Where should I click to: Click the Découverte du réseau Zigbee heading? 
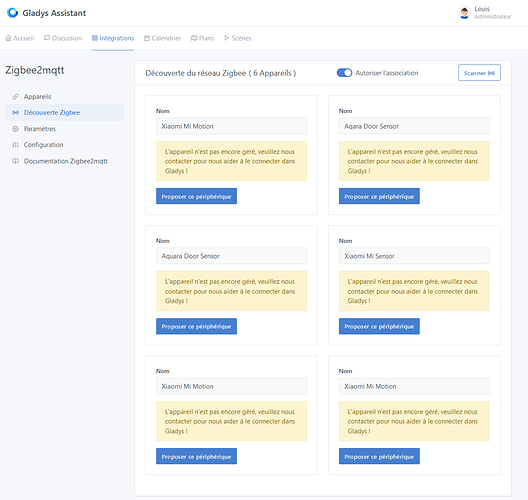click(221, 73)
